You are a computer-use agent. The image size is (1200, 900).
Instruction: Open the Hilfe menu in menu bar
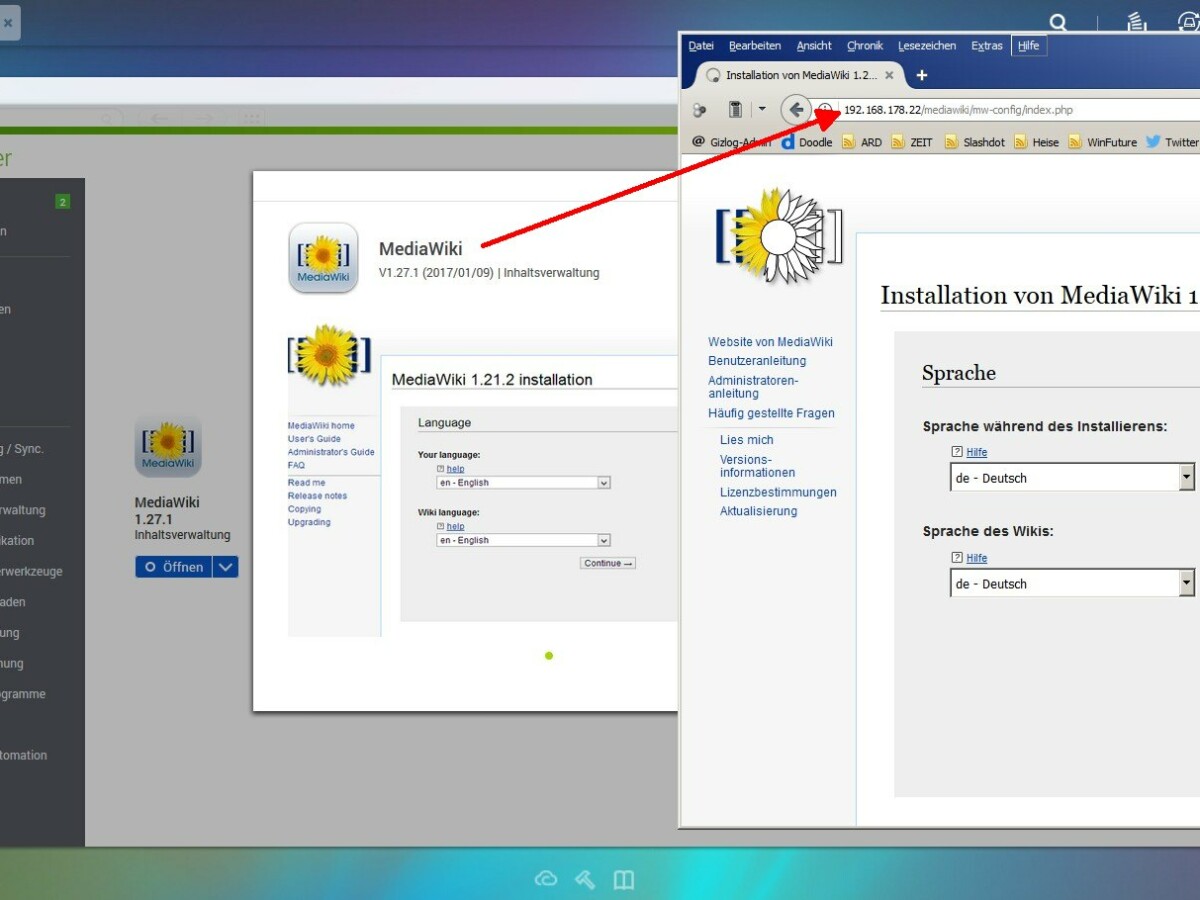[x=1028, y=46]
